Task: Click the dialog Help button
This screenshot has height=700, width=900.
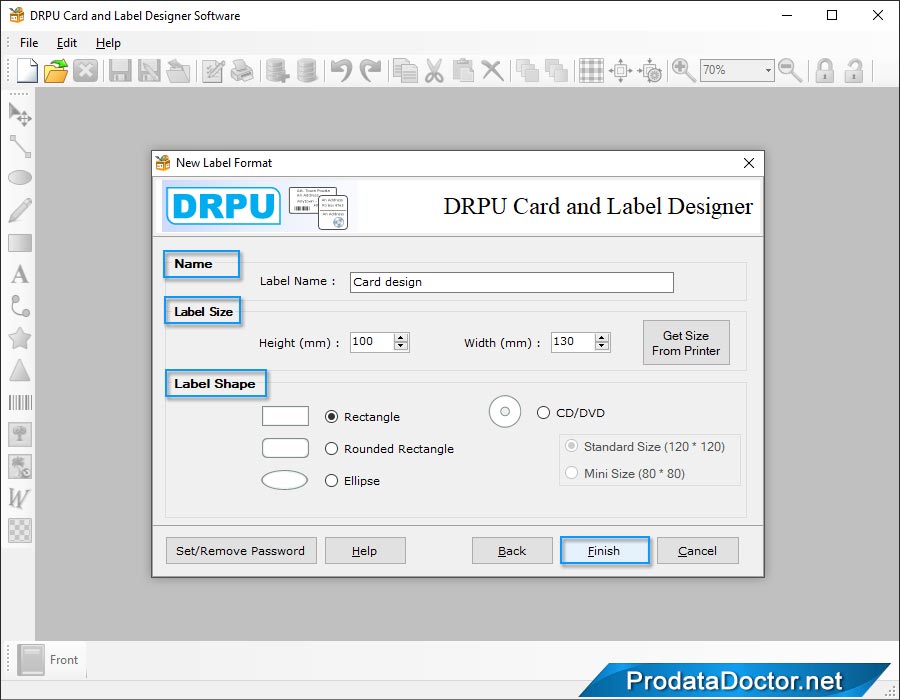Action: 365,551
